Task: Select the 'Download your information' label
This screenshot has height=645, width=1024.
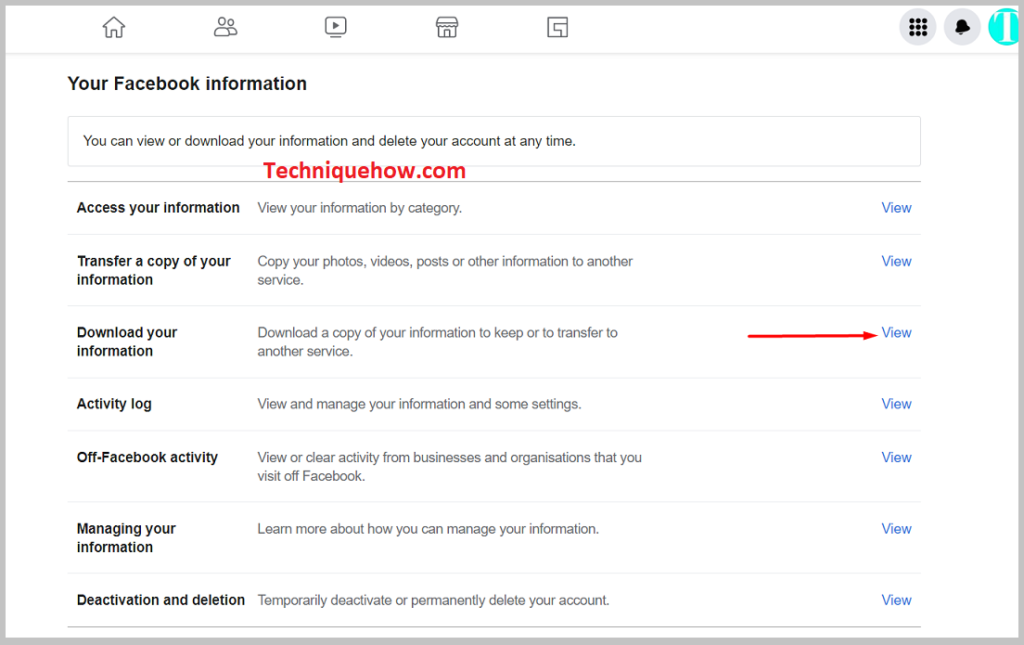Action: [x=127, y=341]
